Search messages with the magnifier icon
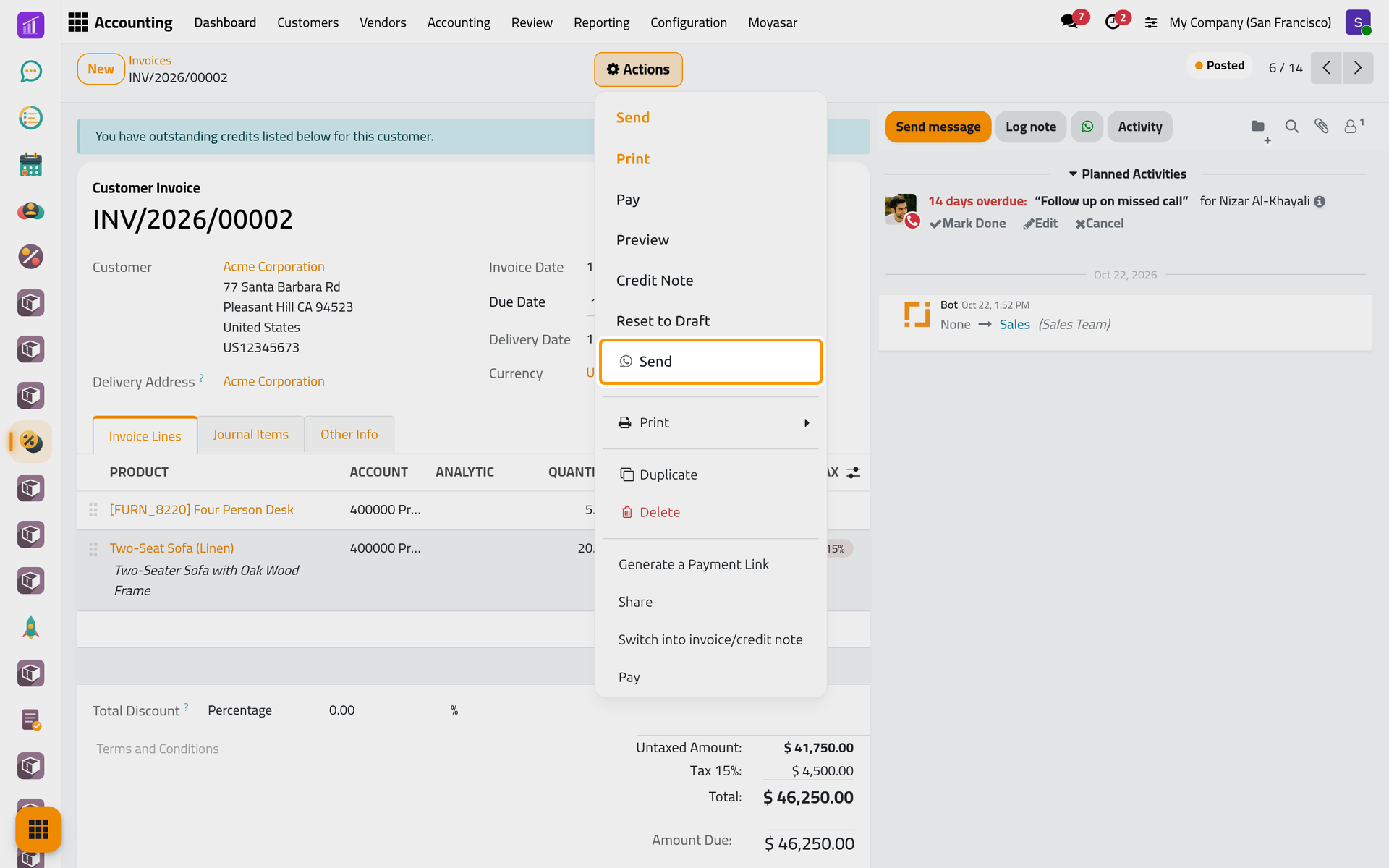Screen dimensions: 1389x868 click(1291, 126)
